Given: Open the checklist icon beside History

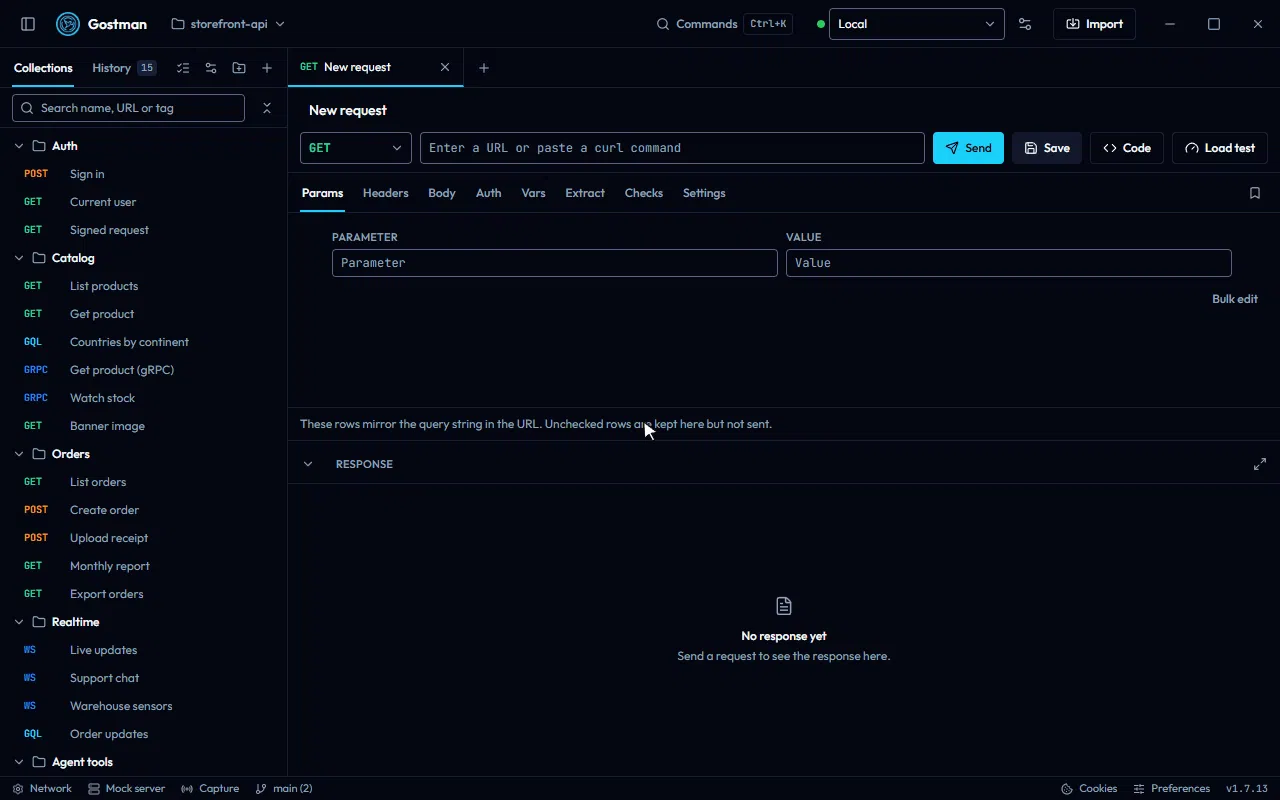Looking at the screenshot, I should [183, 68].
